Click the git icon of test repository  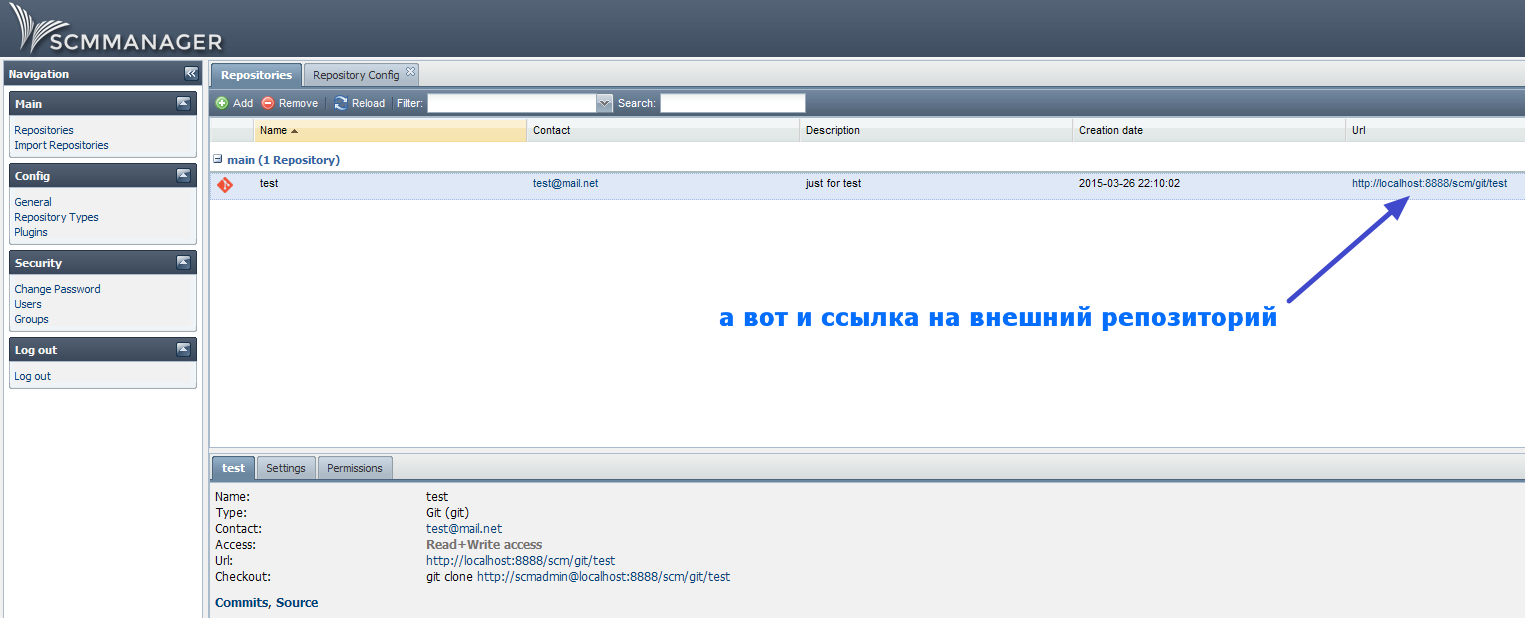point(225,184)
